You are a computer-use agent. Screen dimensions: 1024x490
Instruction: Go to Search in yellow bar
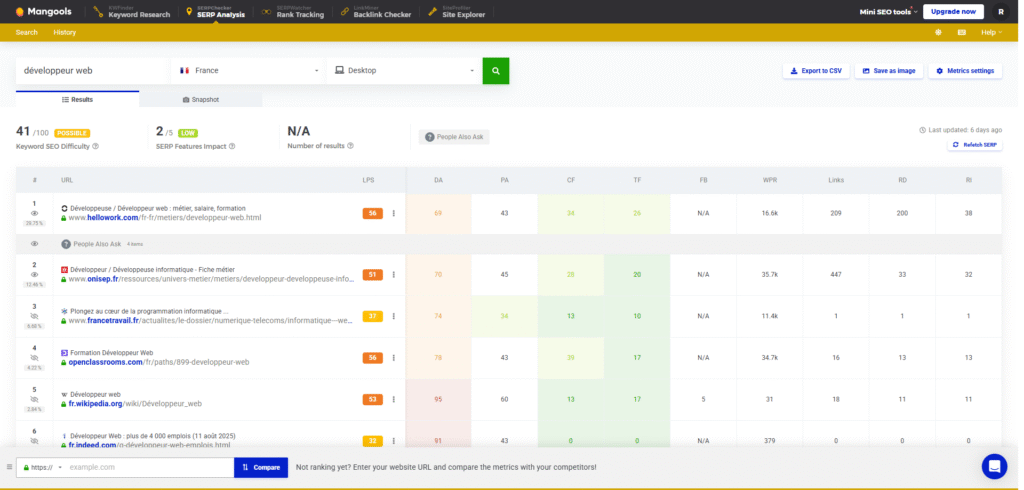pos(27,32)
